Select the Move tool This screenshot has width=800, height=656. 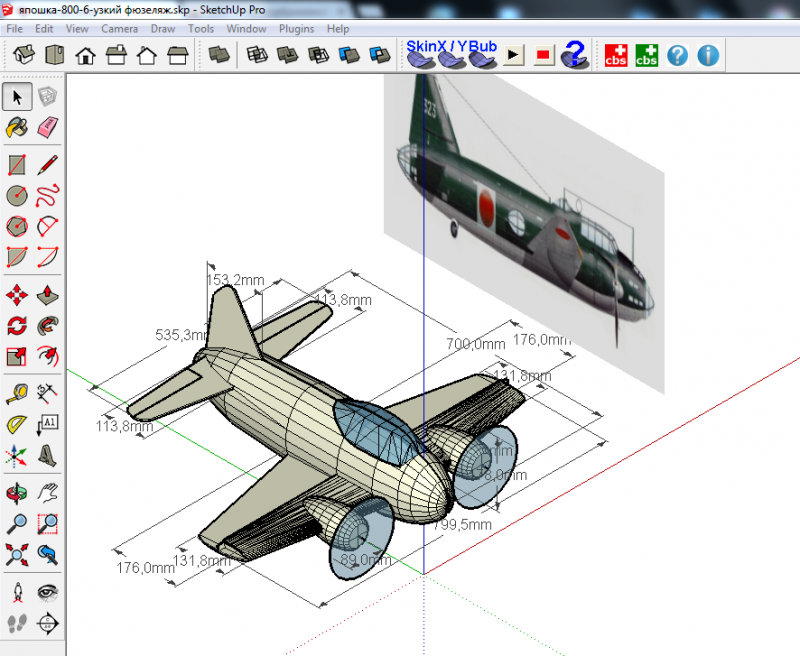click(17, 295)
